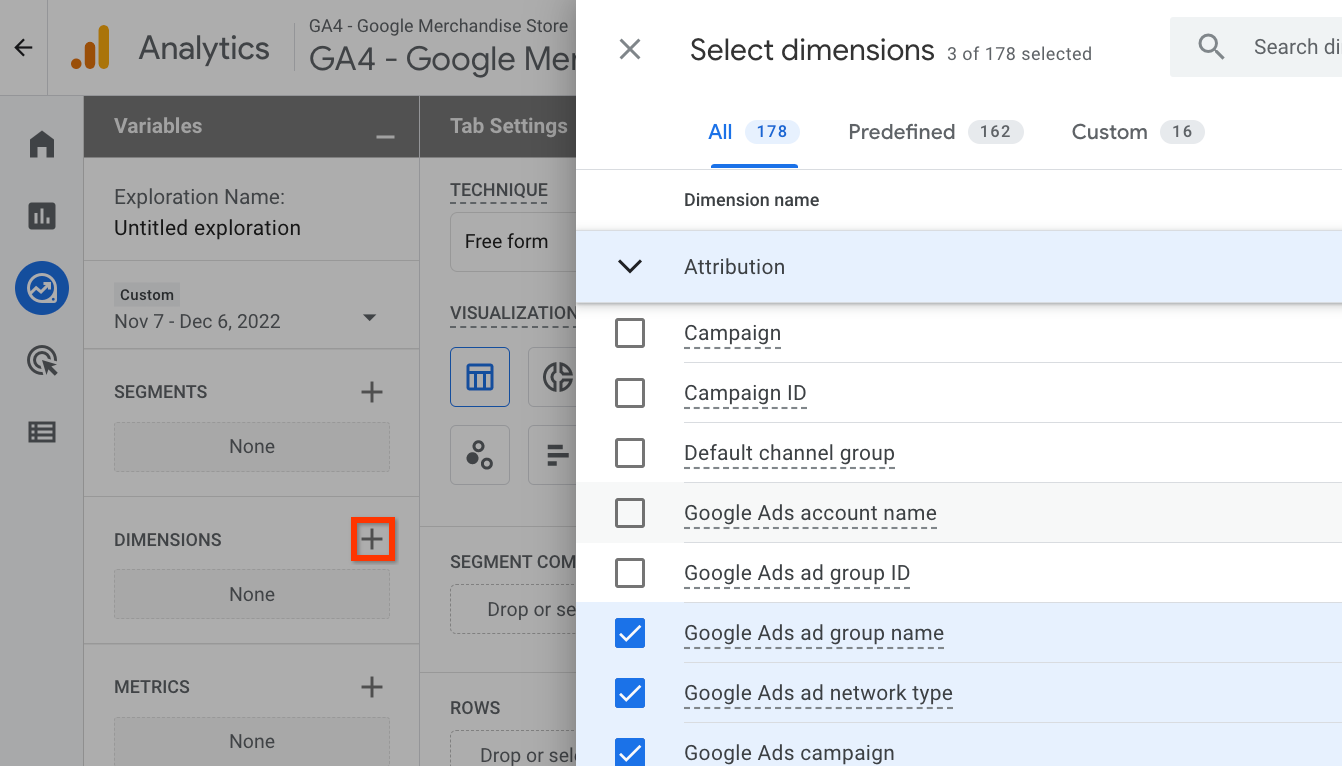Screen dimensions: 1342x766
Task: Add a metric with the plus icon
Action: click(372, 687)
